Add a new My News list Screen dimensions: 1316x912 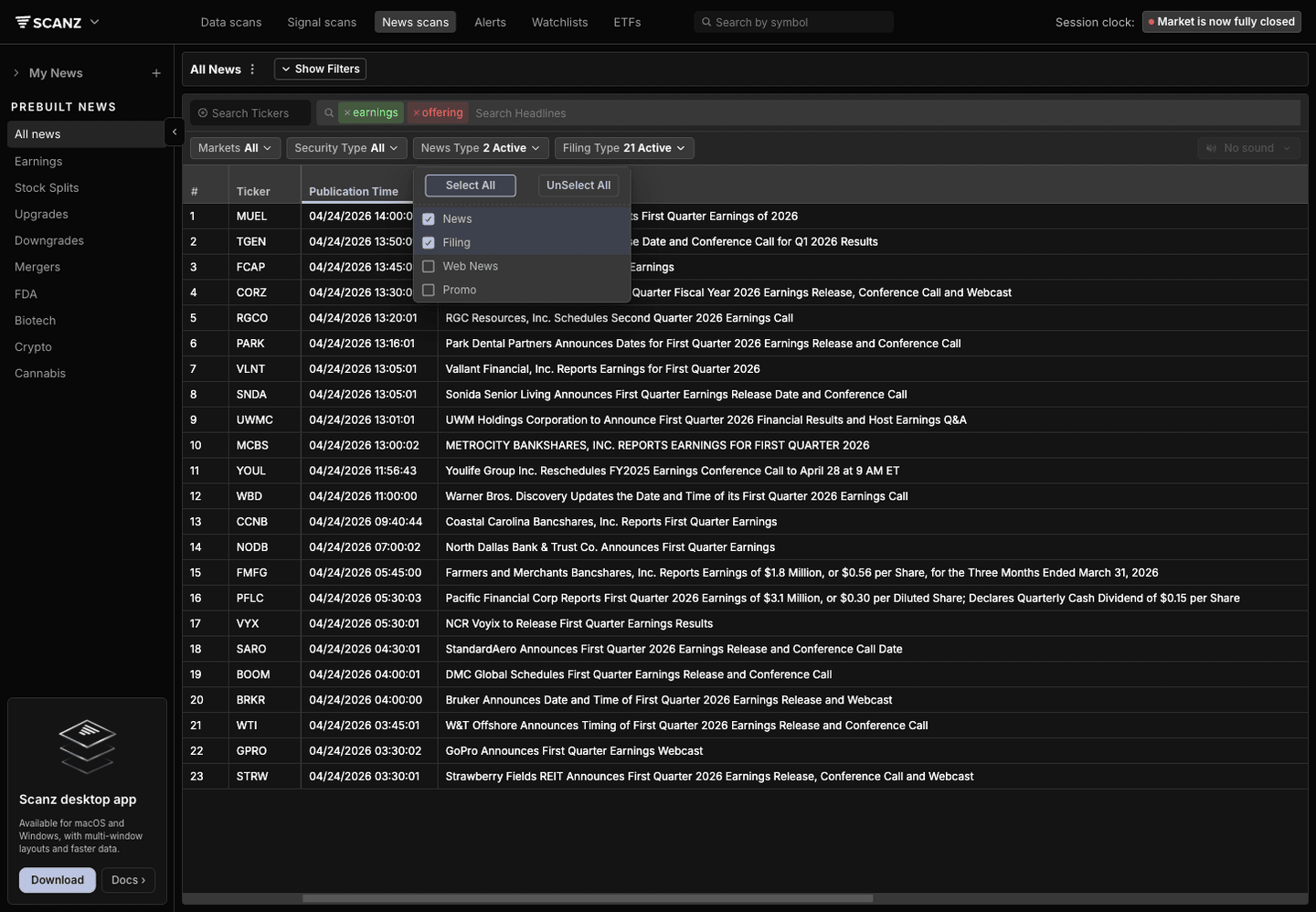156,73
